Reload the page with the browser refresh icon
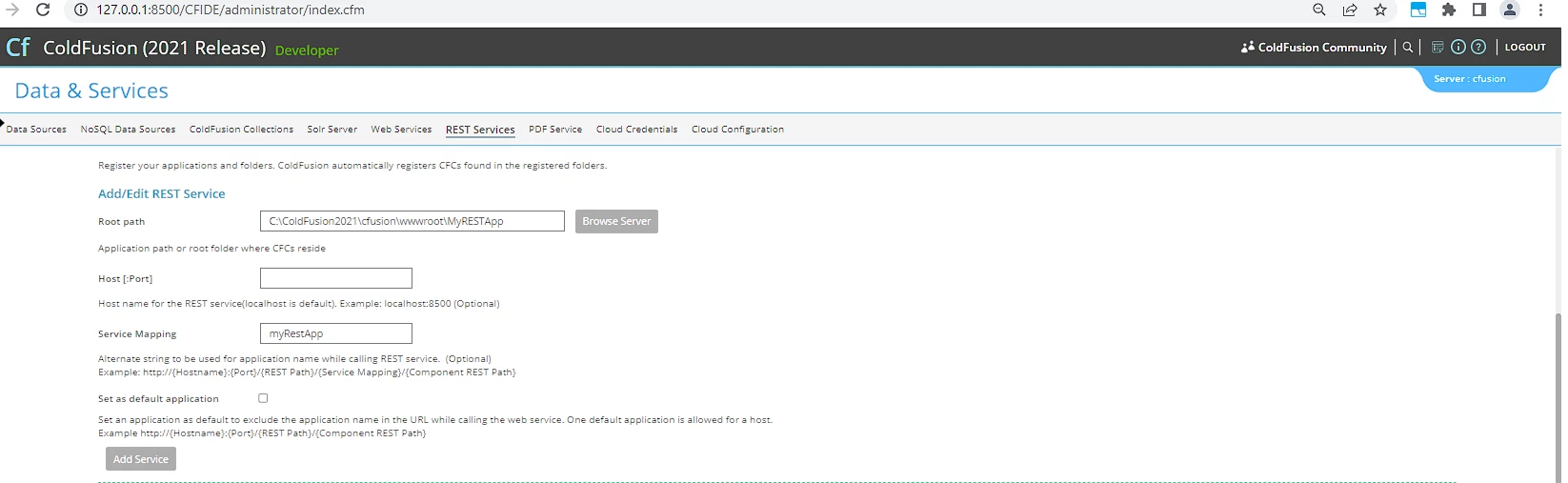The height and width of the screenshot is (483, 1568). (x=43, y=10)
